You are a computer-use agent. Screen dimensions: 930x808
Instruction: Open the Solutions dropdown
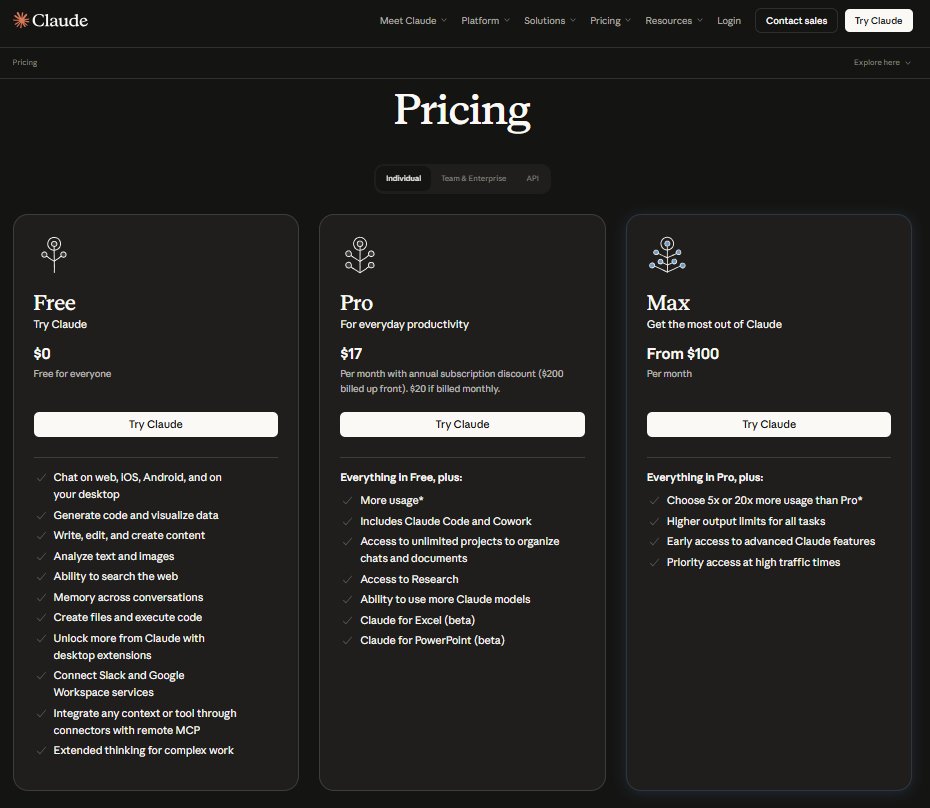[x=550, y=21]
